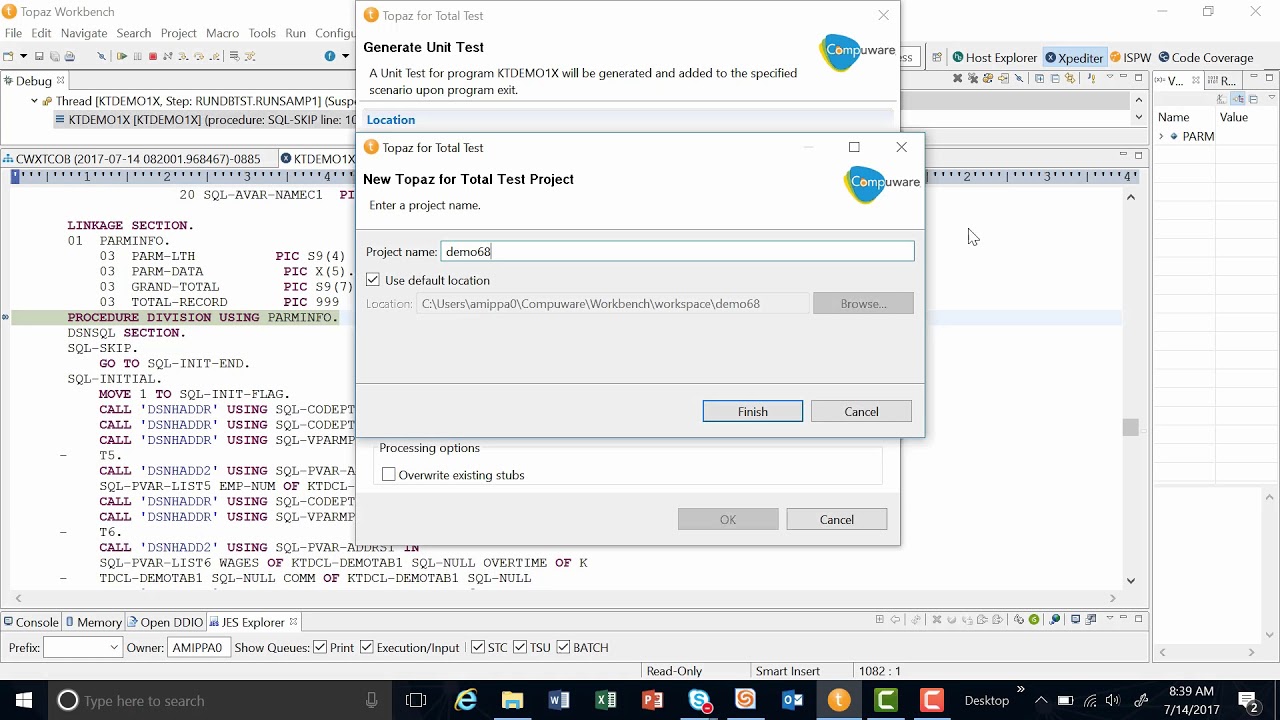
Task: Collapse the Thread KTDEMO1X tree node
Action: point(34,101)
